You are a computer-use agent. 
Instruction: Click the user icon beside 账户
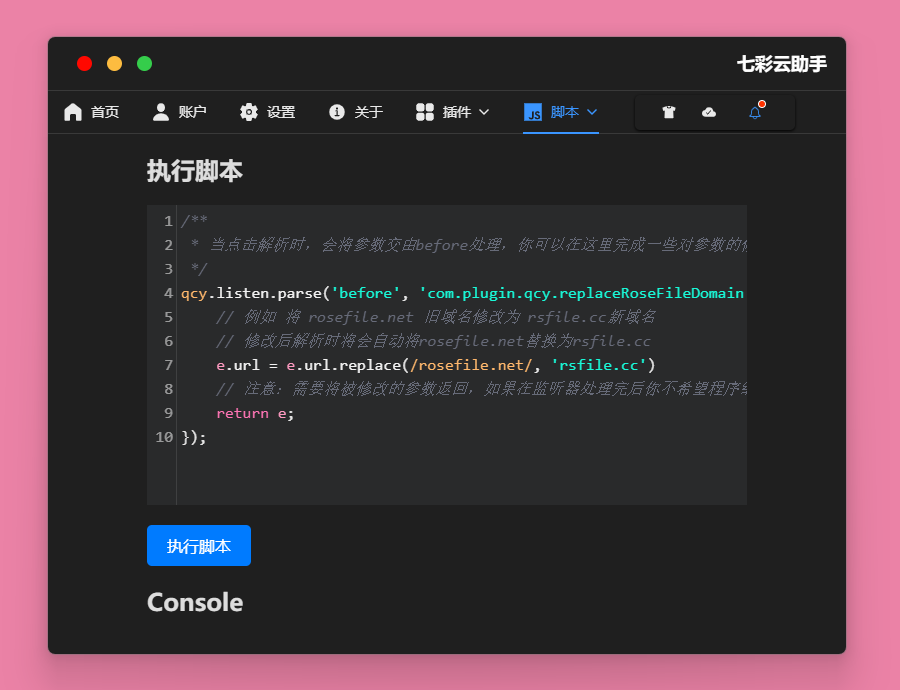click(x=161, y=112)
